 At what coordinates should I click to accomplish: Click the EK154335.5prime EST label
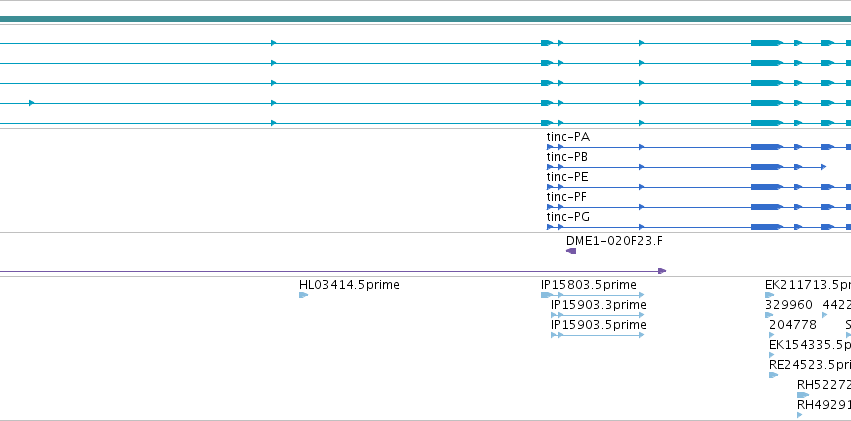810,345
